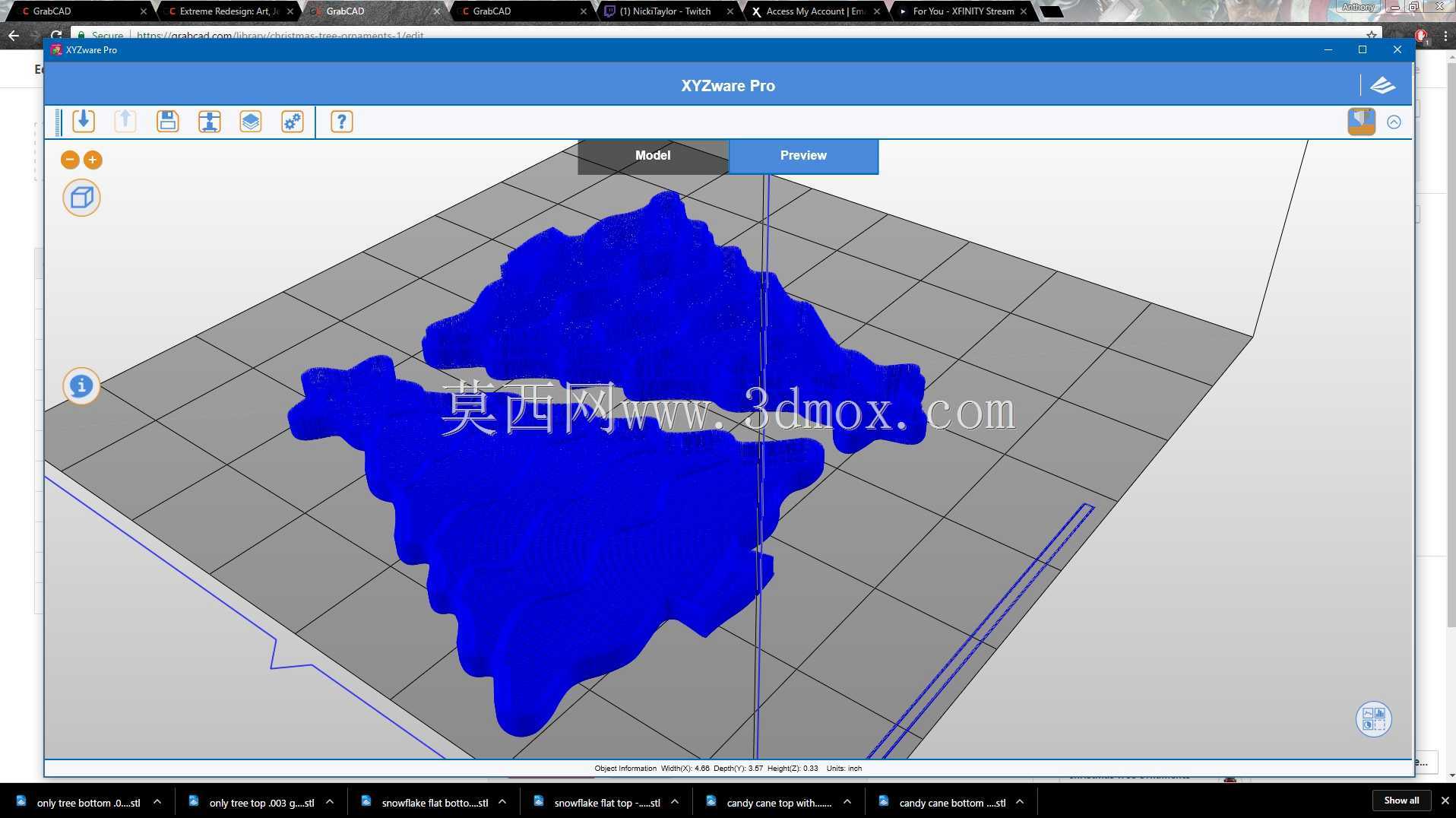Open the gears Settings icon

[293, 122]
